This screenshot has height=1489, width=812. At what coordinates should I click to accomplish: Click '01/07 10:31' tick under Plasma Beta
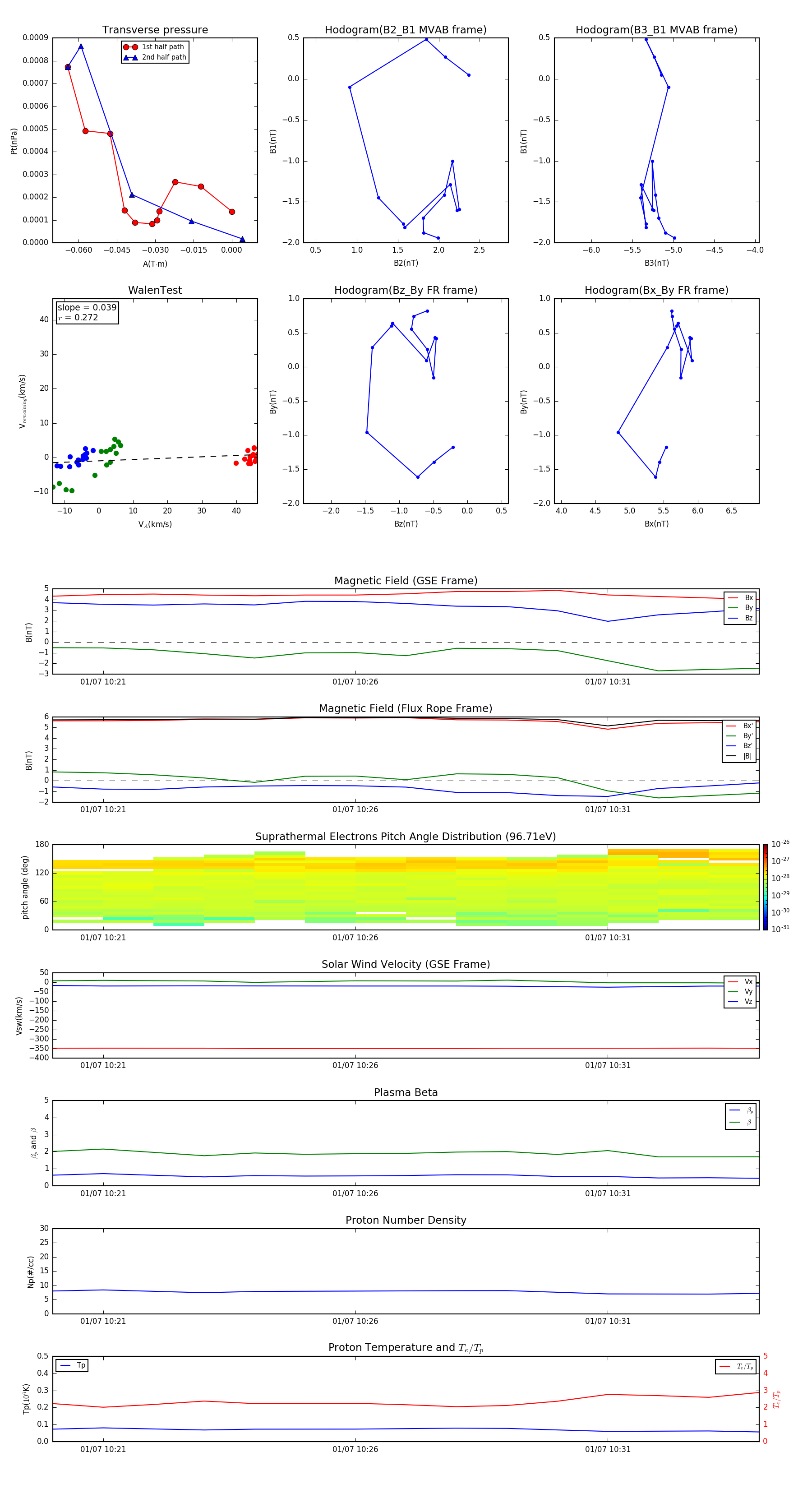pos(607,1193)
